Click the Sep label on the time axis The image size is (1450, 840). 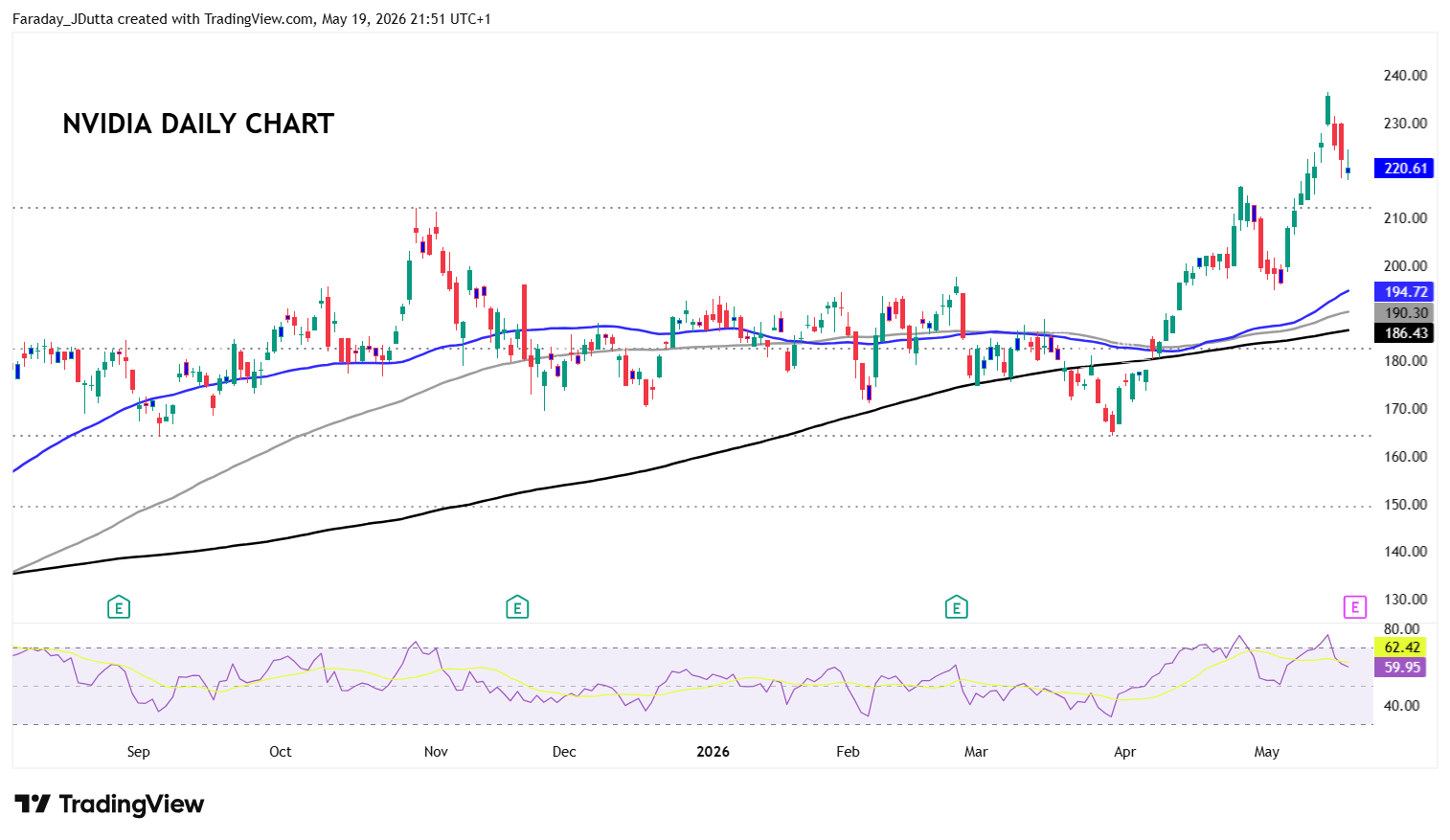click(139, 752)
